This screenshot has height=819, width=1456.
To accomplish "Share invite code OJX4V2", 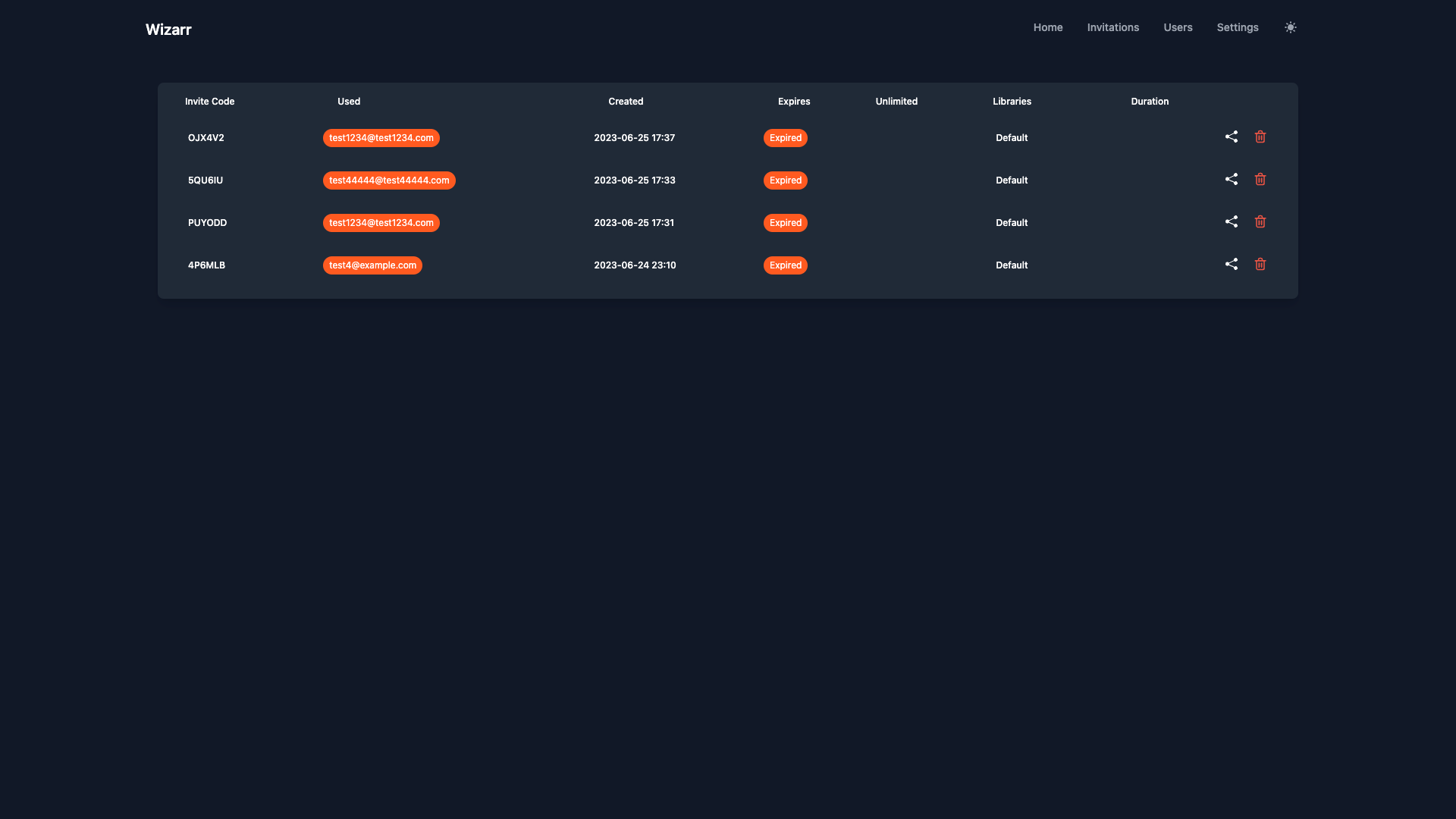I will pyautogui.click(x=1232, y=136).
